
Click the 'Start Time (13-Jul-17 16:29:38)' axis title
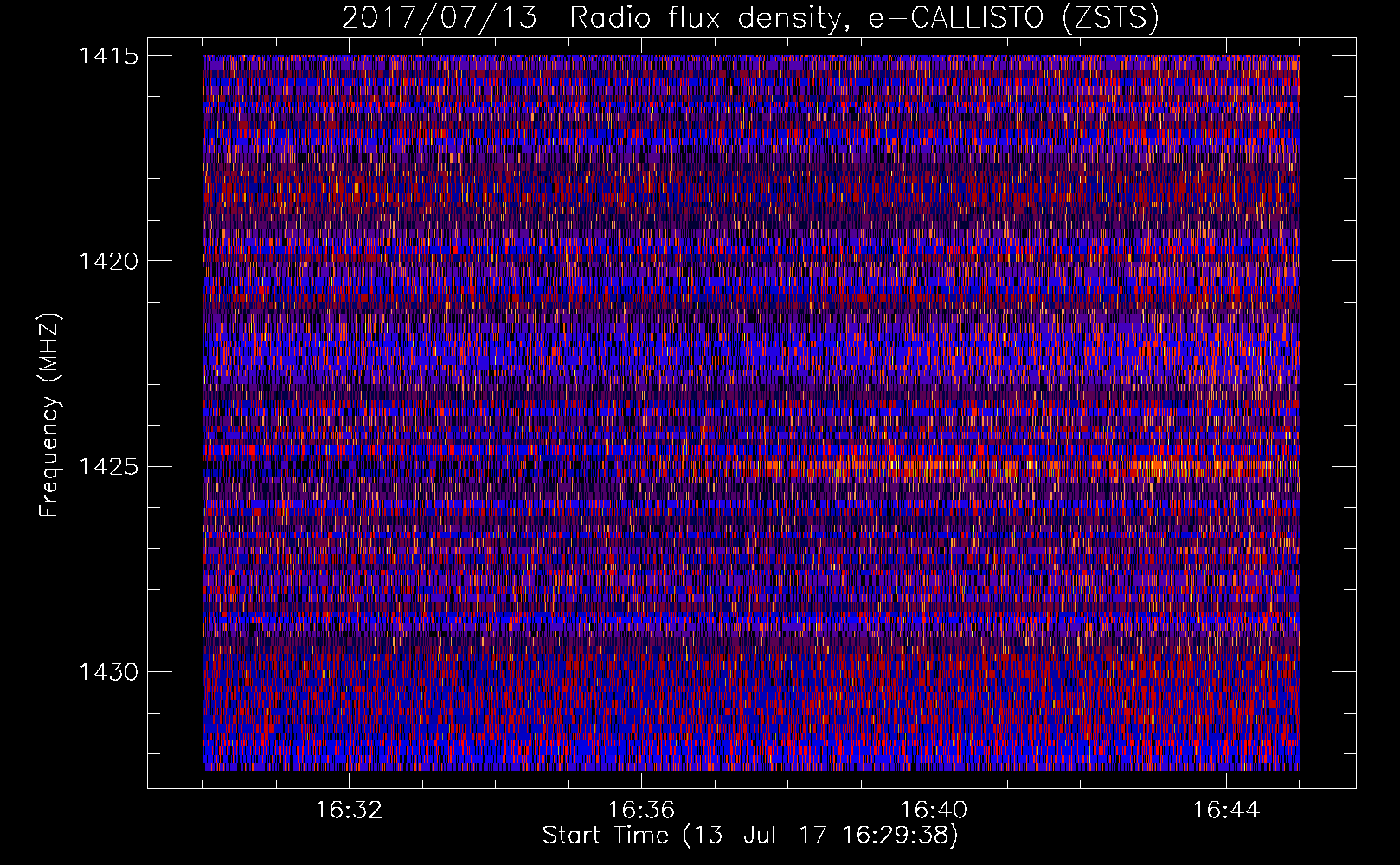click(x=750, y=836)
